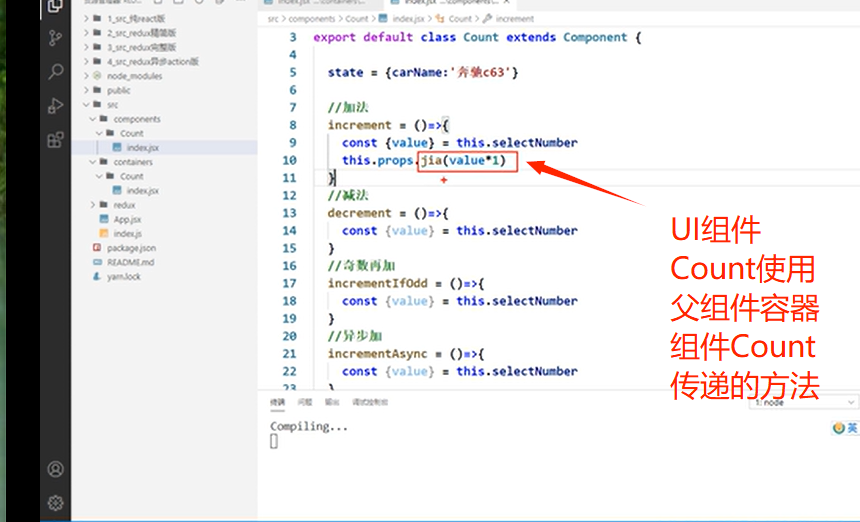Click selectNumber on line 9

pos(535,143)
